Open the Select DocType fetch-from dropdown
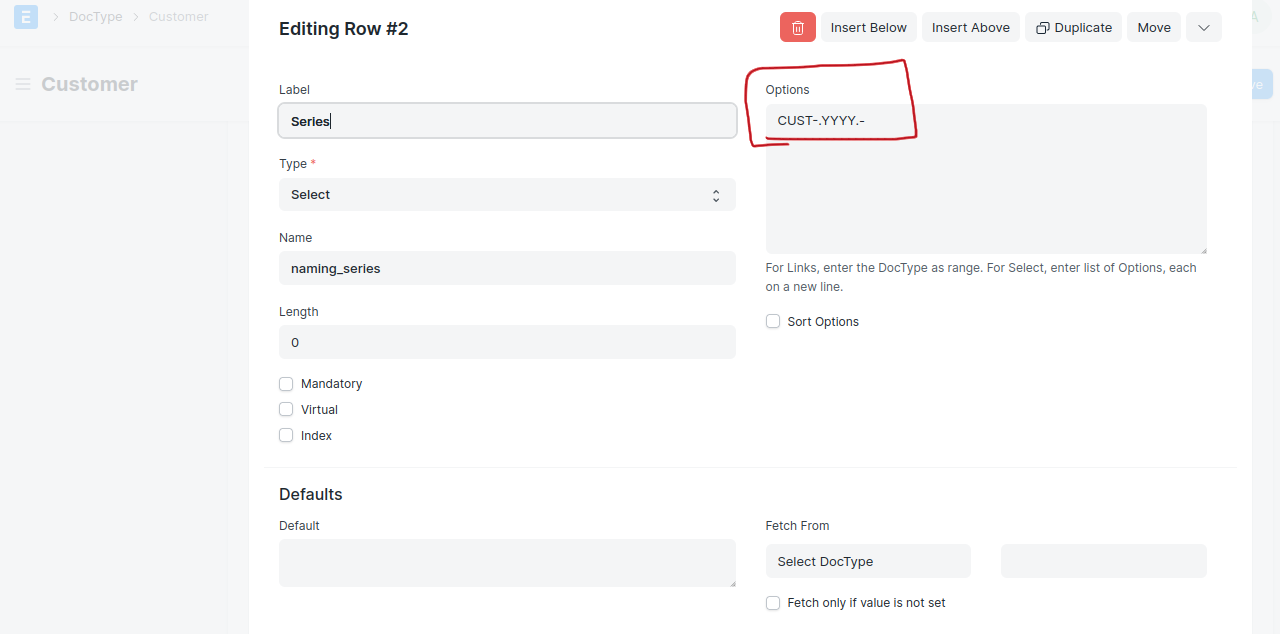This screenshot has width=1280, height=640. pos(868,562)
